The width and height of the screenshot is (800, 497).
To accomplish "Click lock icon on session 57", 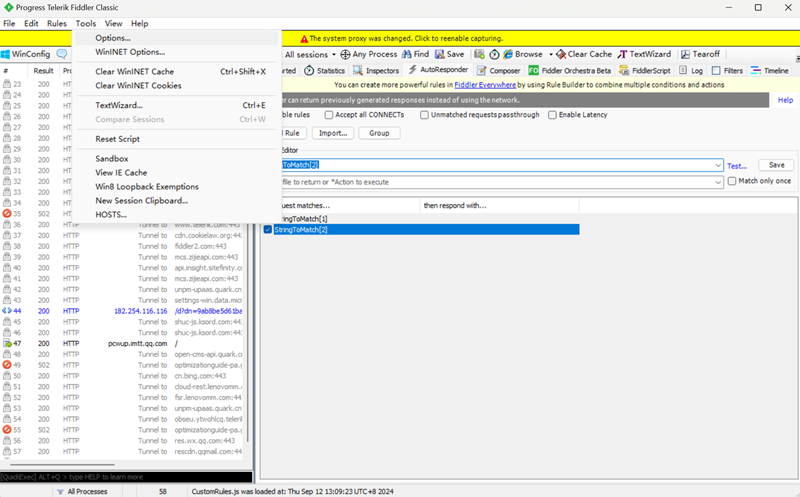I will tap(7, 452).
